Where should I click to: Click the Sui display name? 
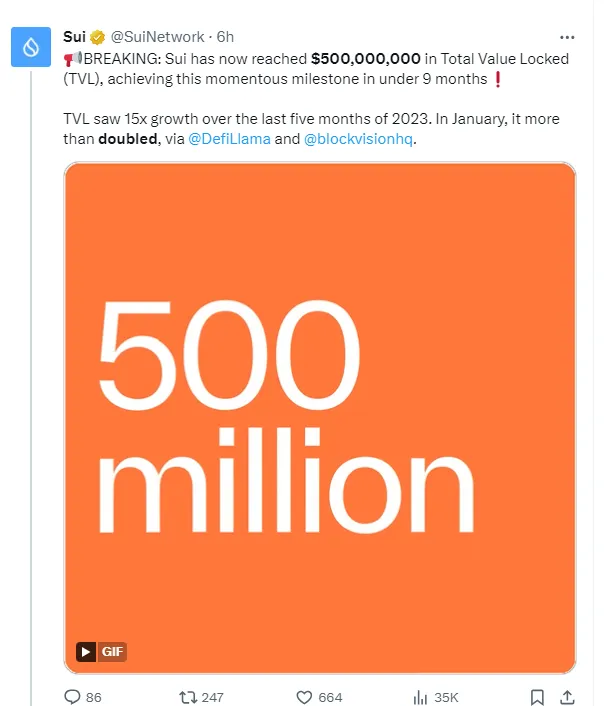[x=75, y=37]
